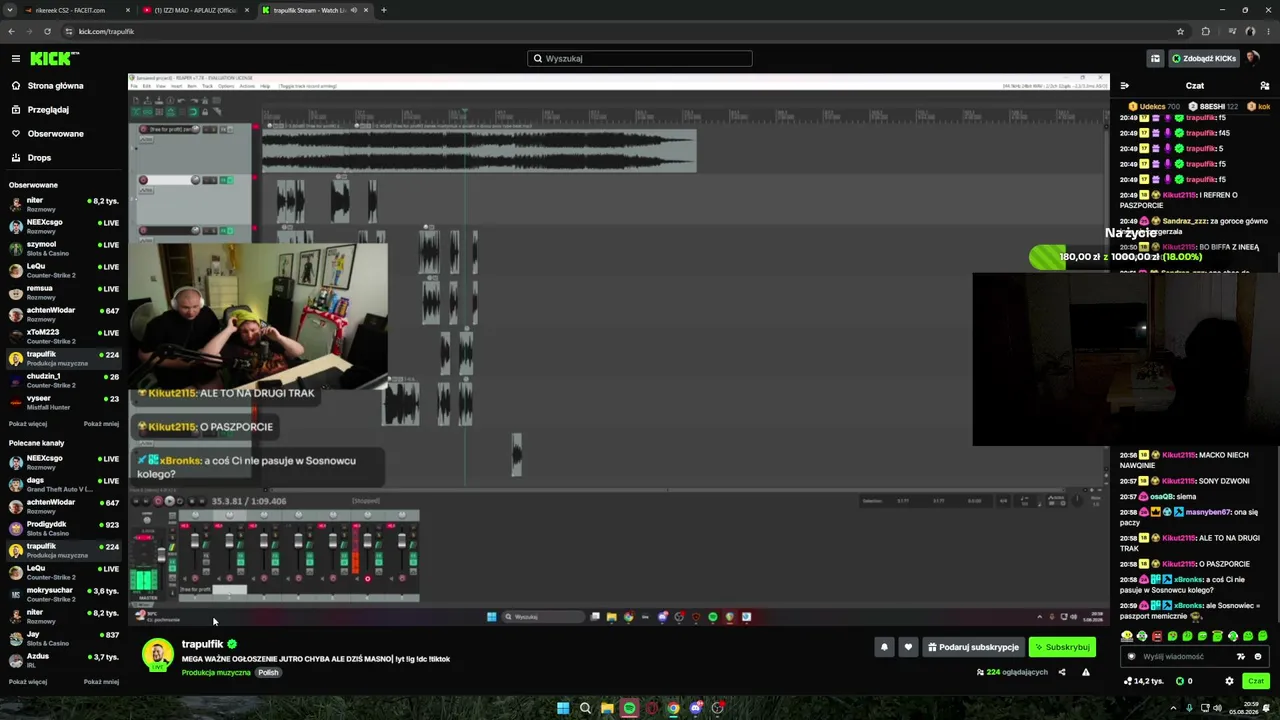Click osaQB username in chat

1161,497
